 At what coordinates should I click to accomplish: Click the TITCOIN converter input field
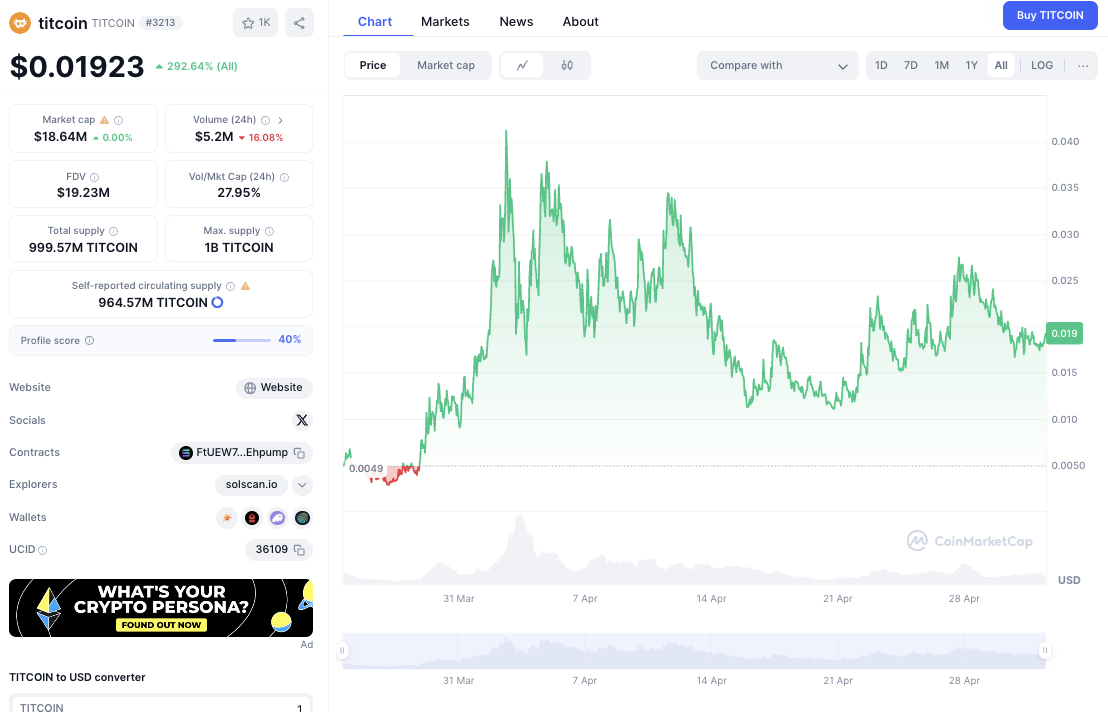pos(161,706)
